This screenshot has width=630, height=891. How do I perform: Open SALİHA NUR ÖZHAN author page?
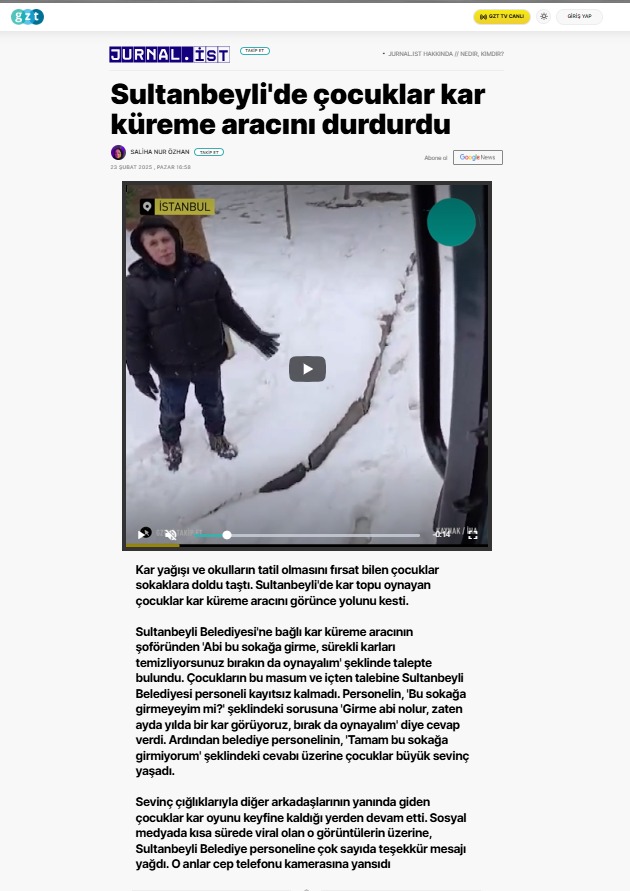tap(160, 152)
